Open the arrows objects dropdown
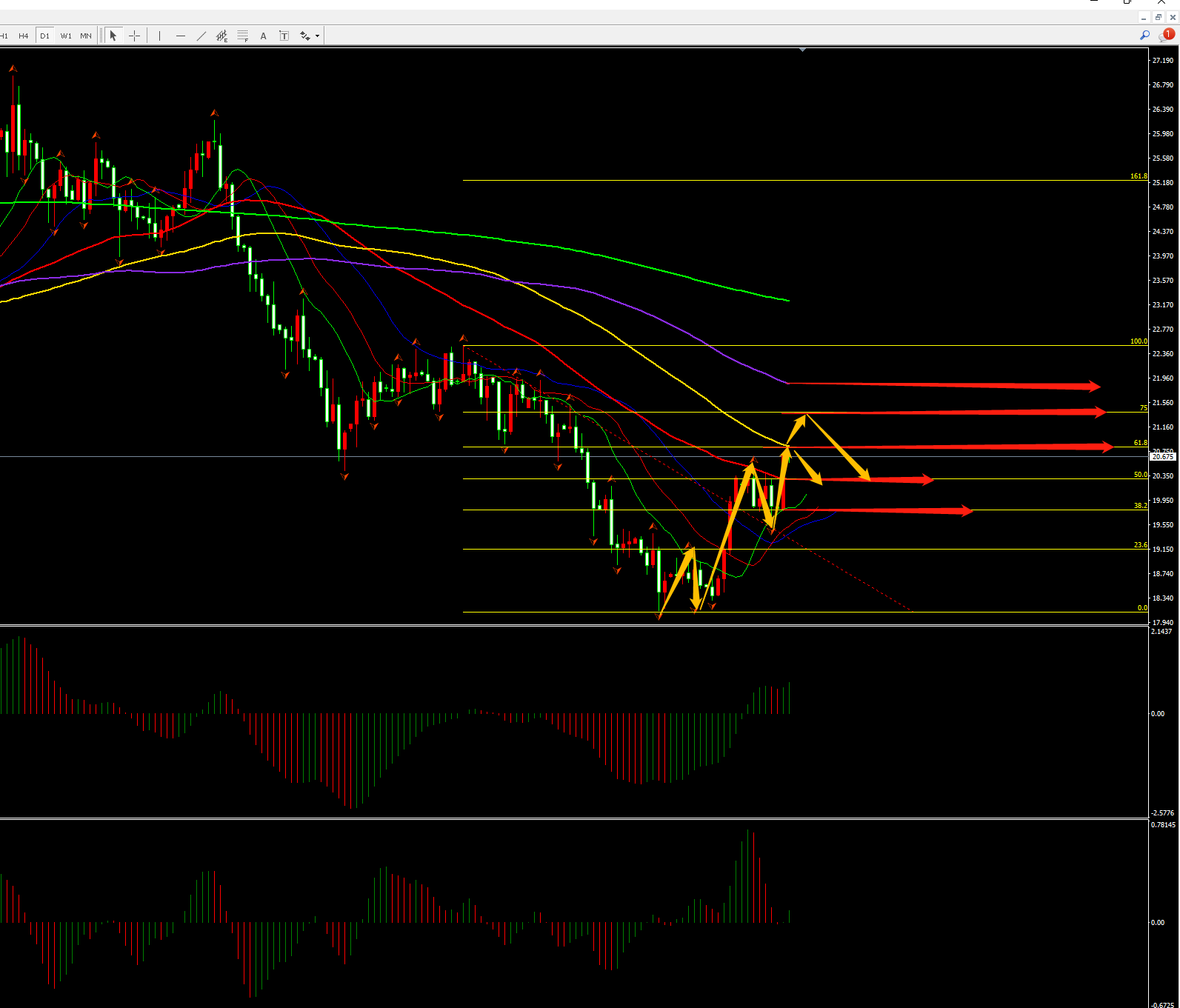 coord(317,36)
